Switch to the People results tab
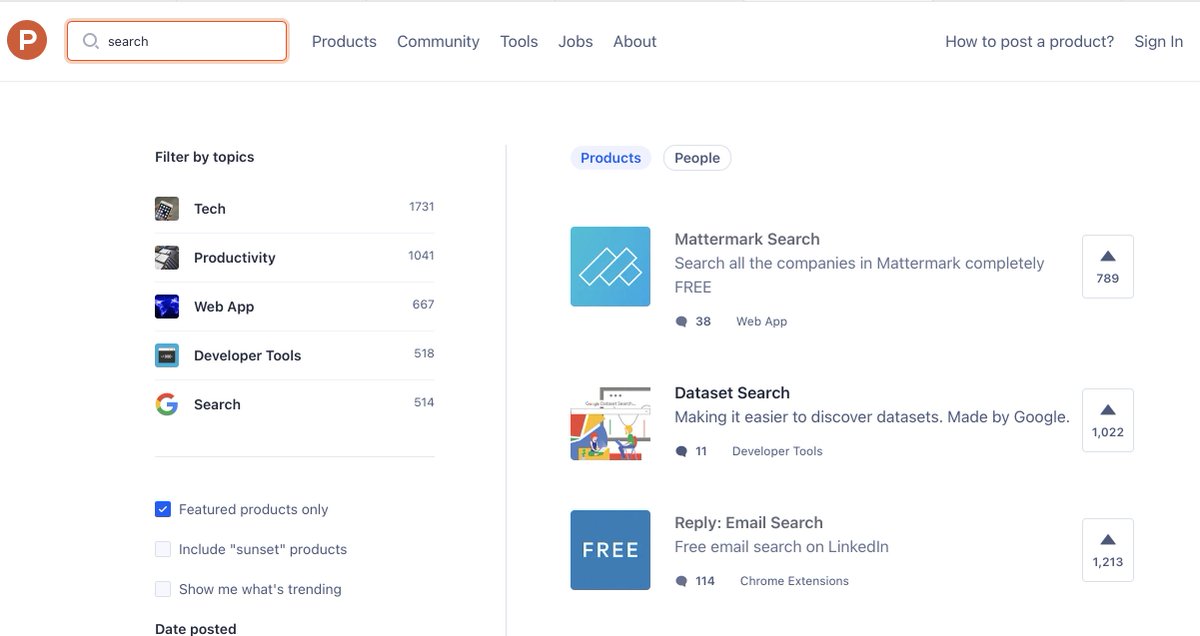Viewport: 1200px width, 636px height. (x=697, y=158)
